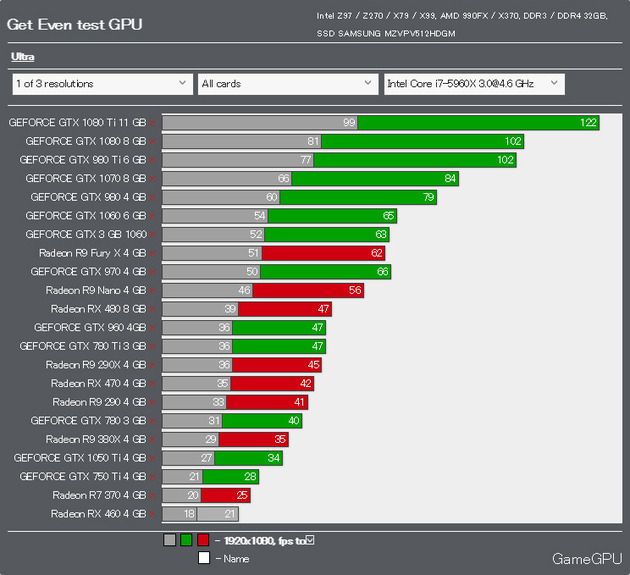
Task: Click the '1920x1080, fps' legend text
Action: click(x=260, y=541)
